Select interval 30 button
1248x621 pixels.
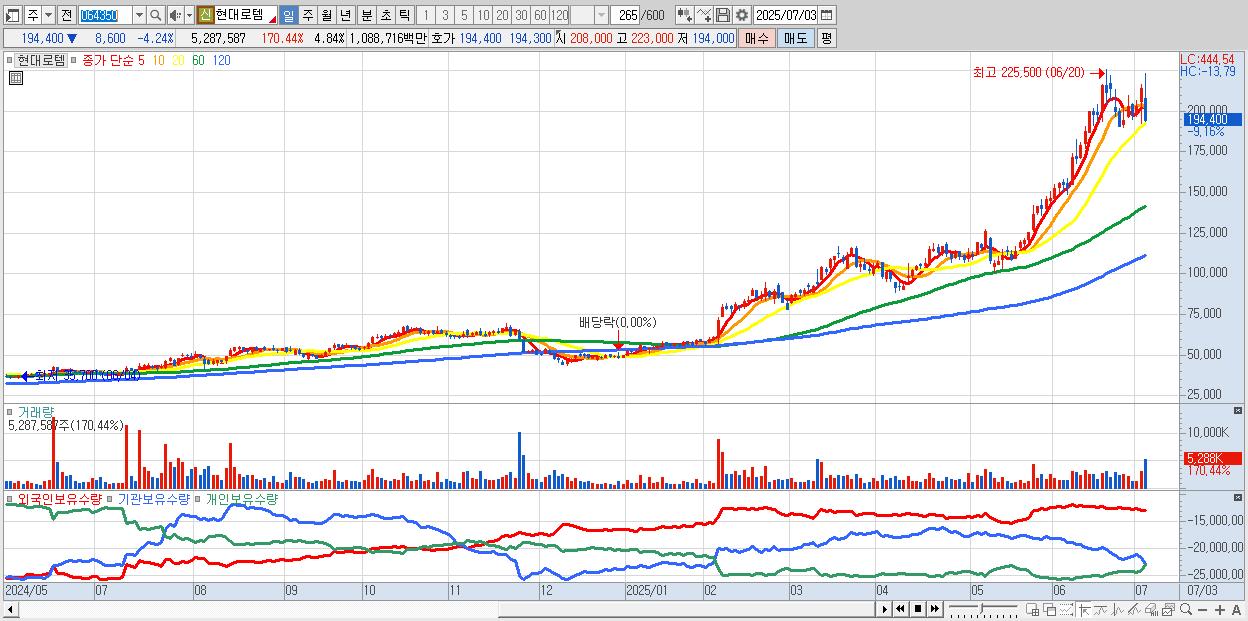521,15
